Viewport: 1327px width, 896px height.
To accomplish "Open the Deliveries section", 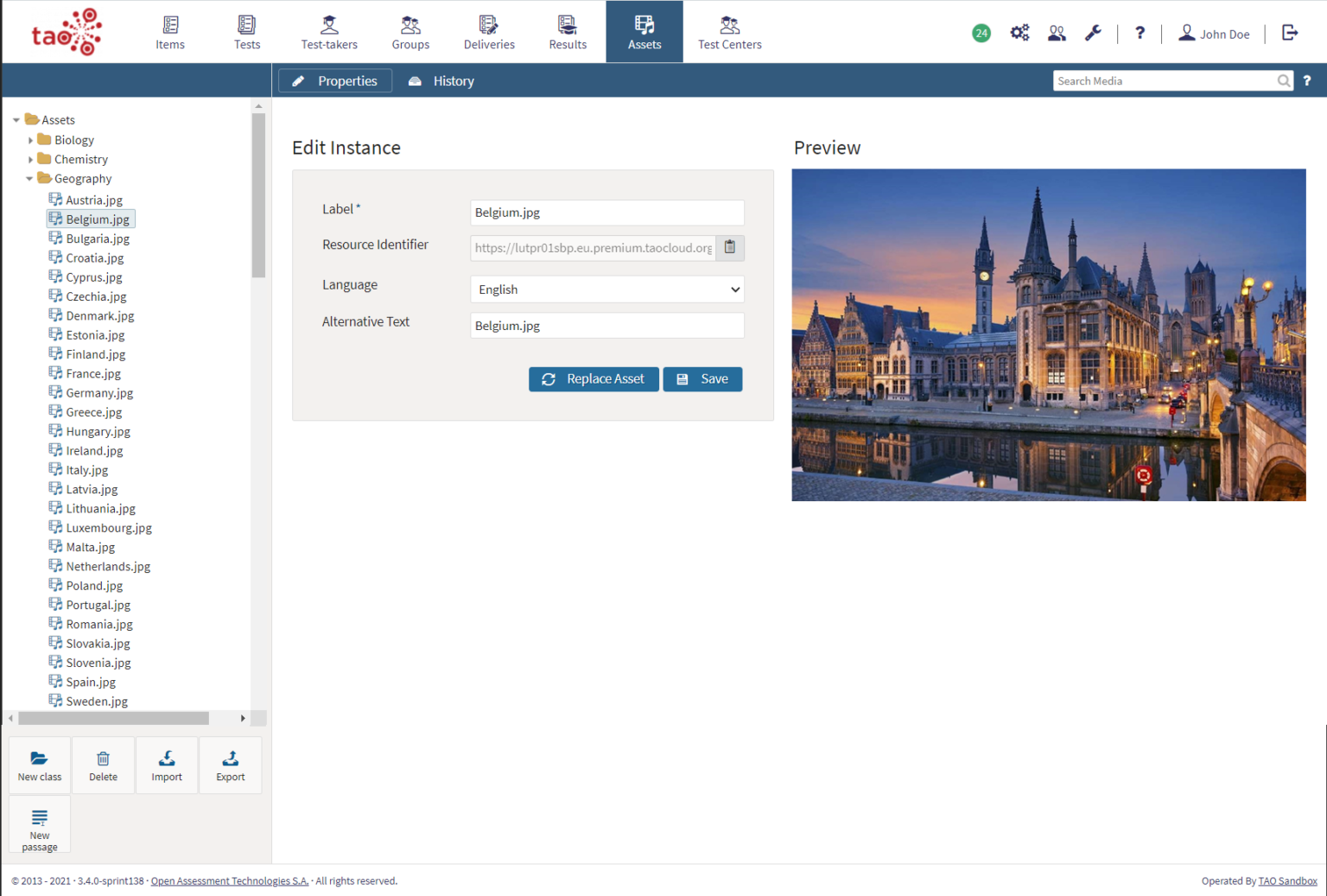I will pos(488,32).
